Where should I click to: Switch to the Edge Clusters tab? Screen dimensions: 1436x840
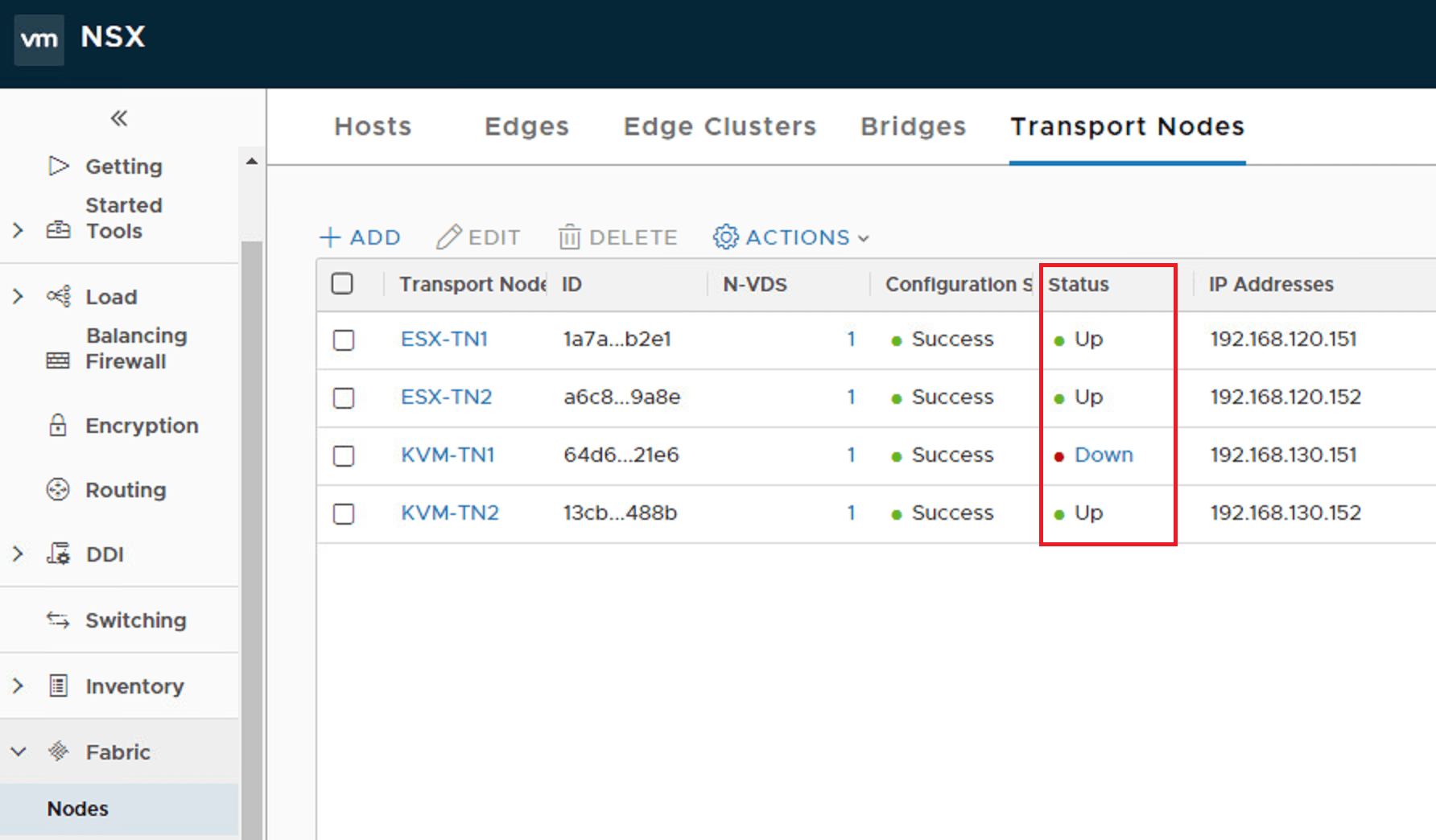(720, 126)
